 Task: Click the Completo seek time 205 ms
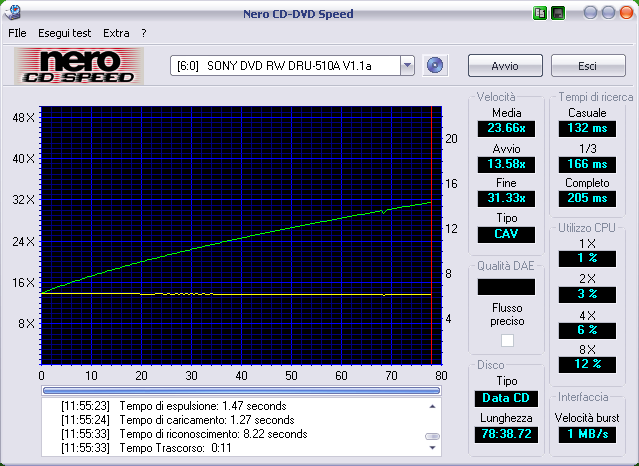[587, 199]
